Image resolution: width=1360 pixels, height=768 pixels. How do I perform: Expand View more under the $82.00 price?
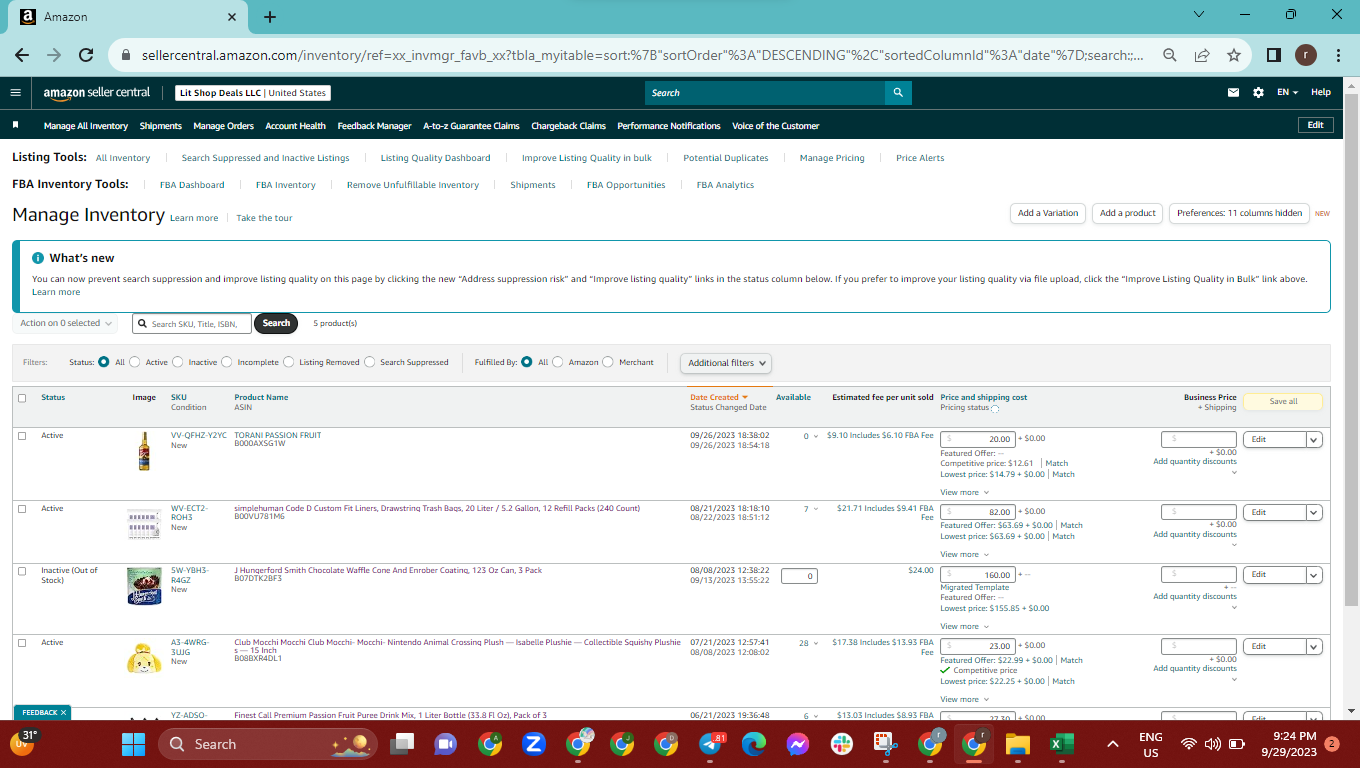pyautogui.click(x=964, y=554)
